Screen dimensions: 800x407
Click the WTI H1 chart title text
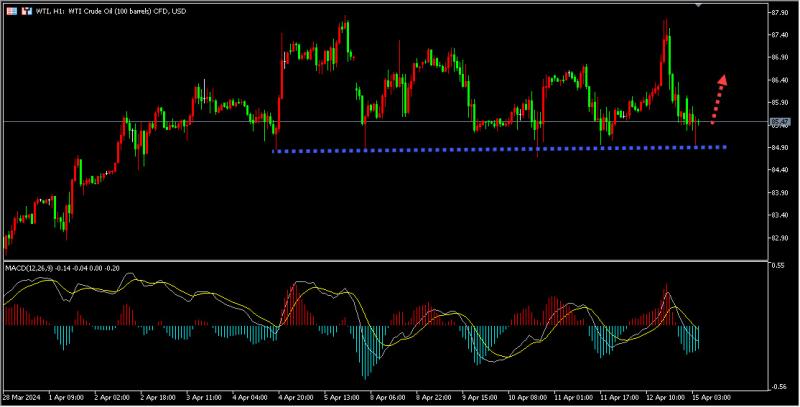pyautogui.click(x=108, y=12)
